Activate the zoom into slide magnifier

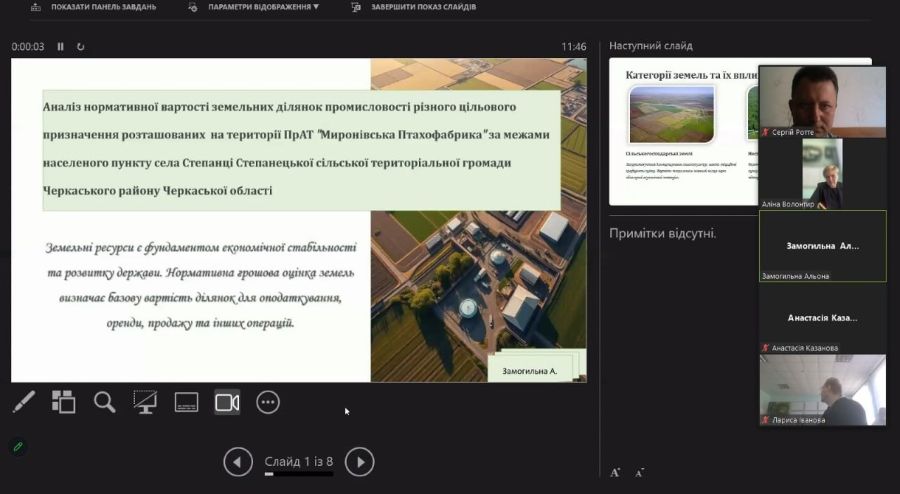104,402
